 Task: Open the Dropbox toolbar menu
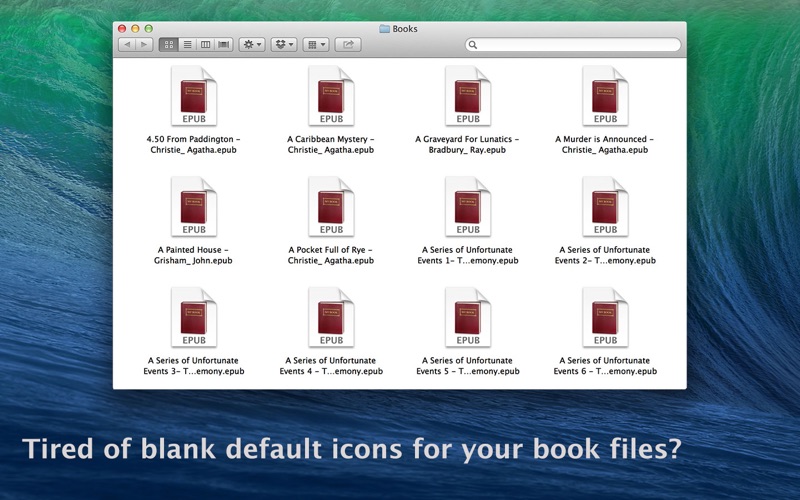tap(284, 45)
